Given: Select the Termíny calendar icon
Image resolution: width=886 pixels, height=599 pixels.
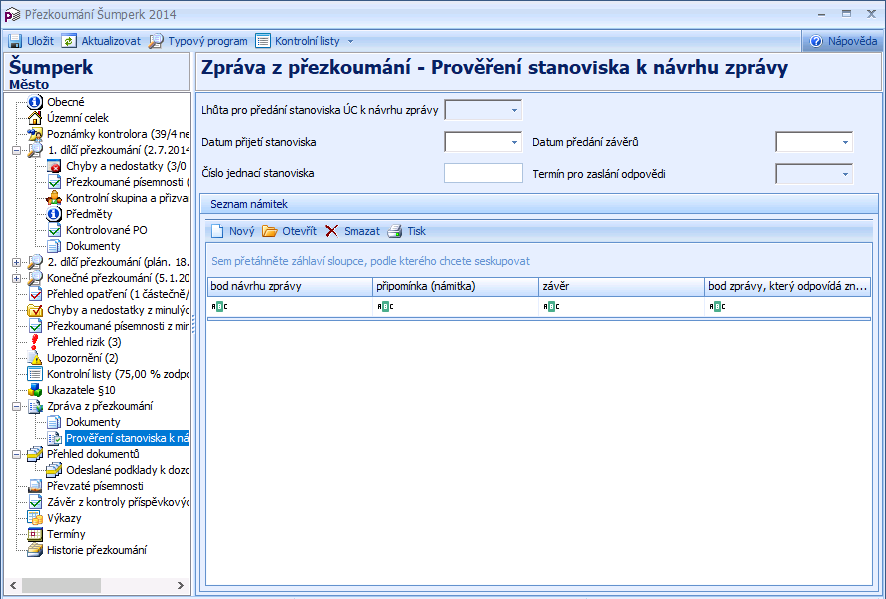Looking at the screenshot, I should (x=35, y=534).
